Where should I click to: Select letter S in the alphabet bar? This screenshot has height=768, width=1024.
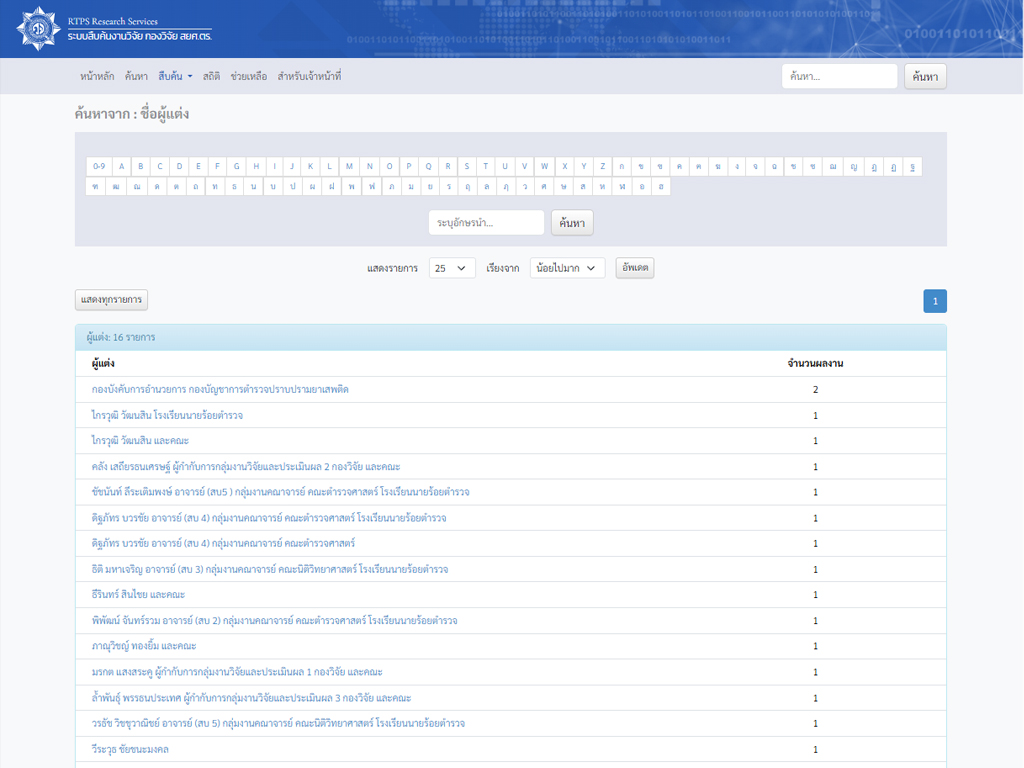[x=466, y=166]
